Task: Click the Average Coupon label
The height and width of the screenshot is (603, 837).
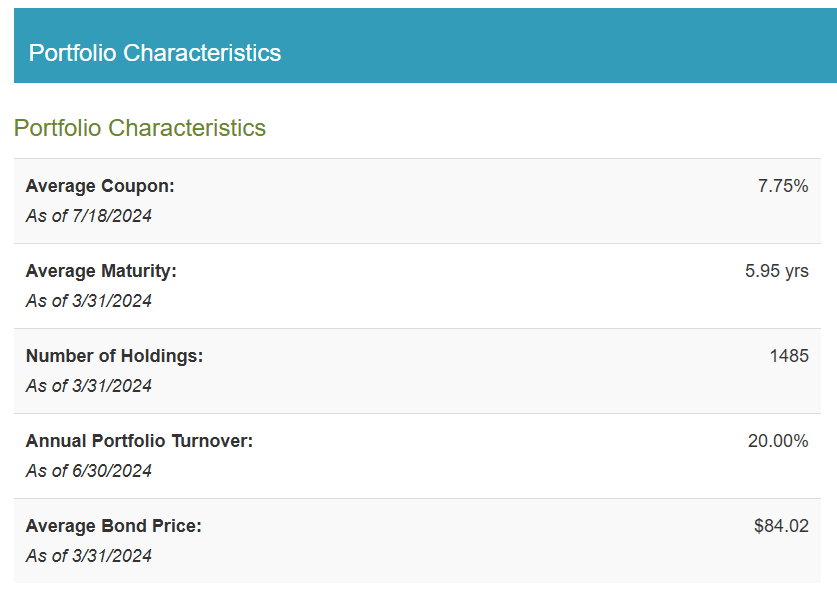Action: (x=100, y=186)
